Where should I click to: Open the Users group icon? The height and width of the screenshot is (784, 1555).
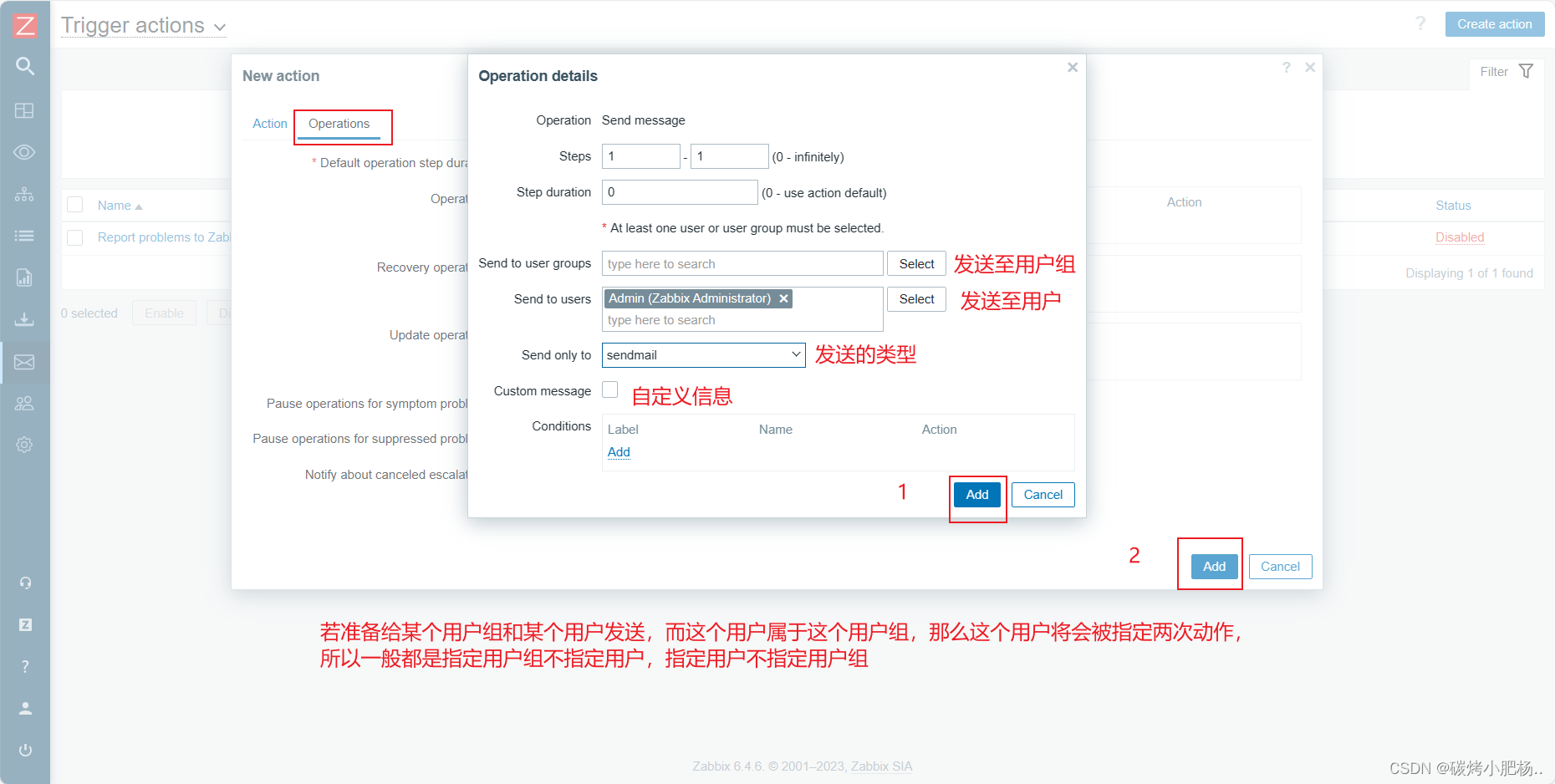pyautogui.click(x=25, y=403)
